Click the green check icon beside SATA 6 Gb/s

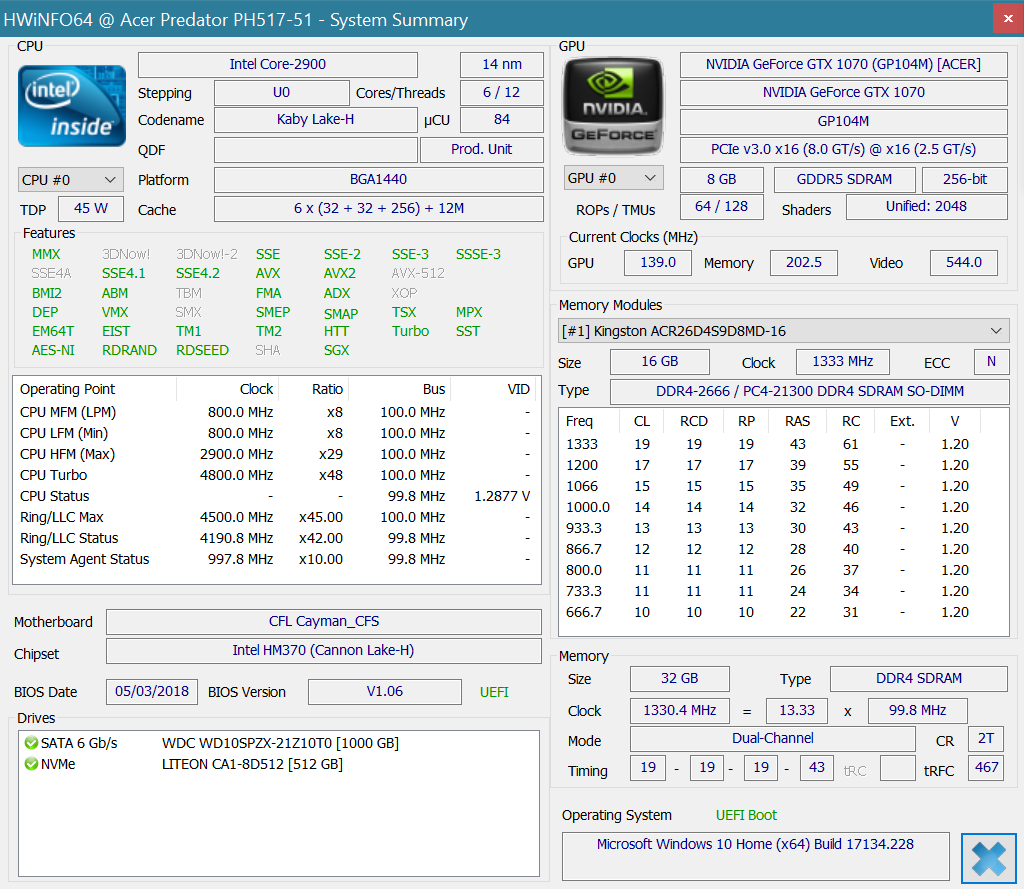[32, 743]
